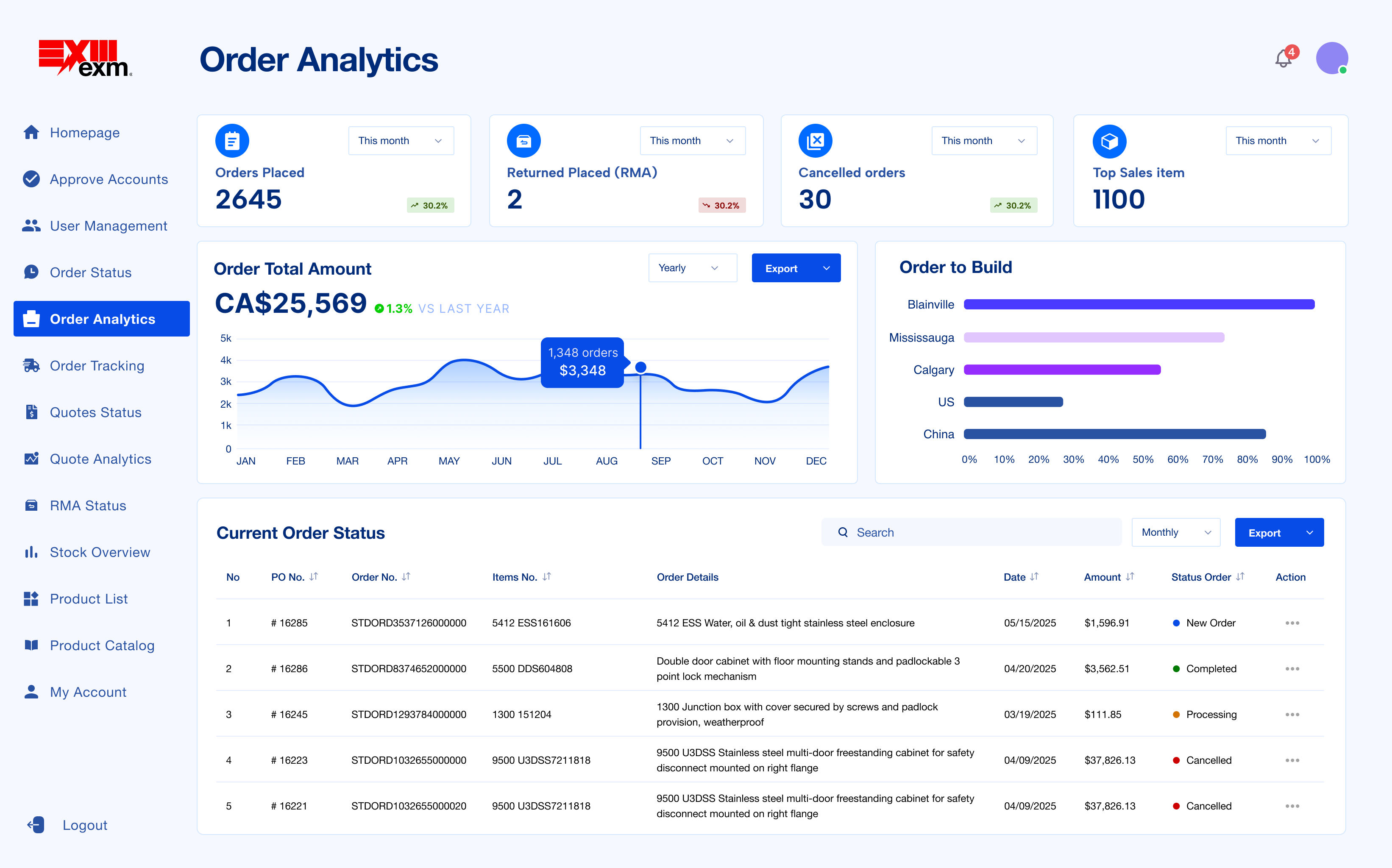1392x868 pixels.
Task: Click the Orders Placed clipboard icon
Action: 232,141
